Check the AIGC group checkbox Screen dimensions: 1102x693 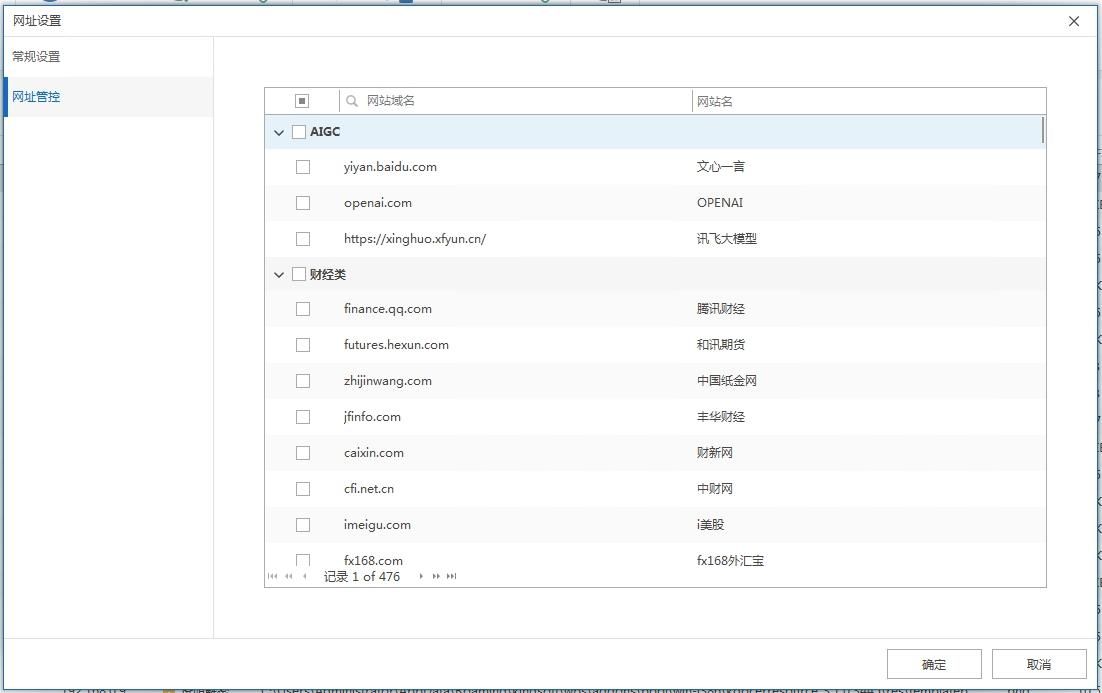click(x=299, y=132)
